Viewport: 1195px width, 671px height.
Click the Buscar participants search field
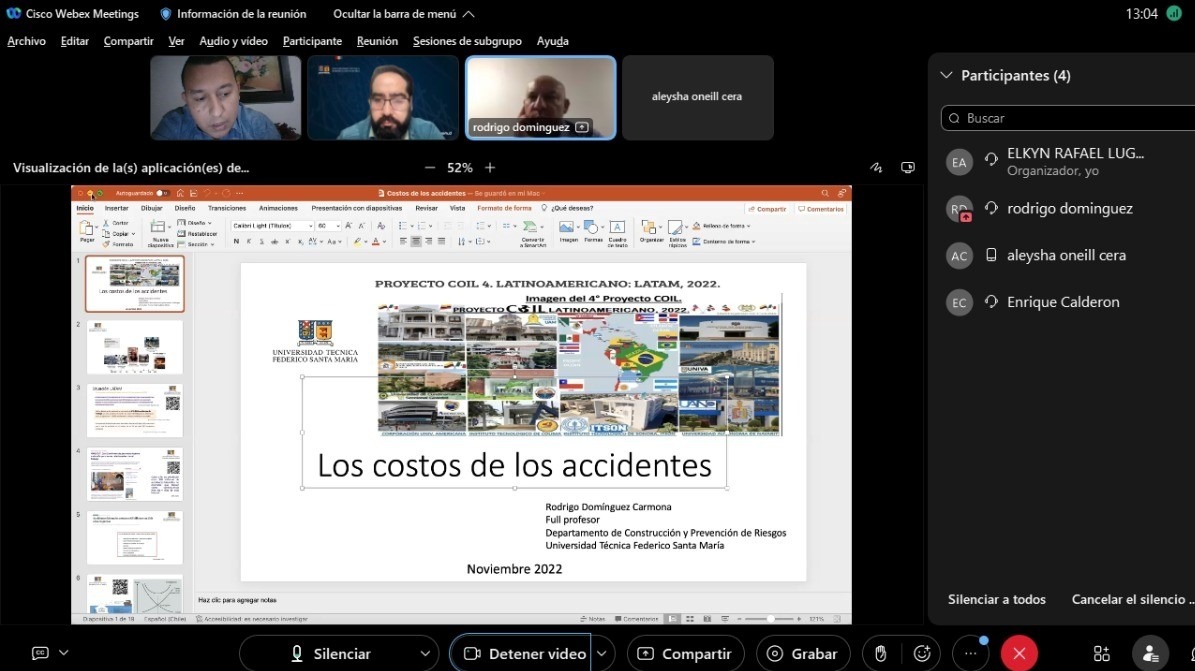[x=1068, y=118]
